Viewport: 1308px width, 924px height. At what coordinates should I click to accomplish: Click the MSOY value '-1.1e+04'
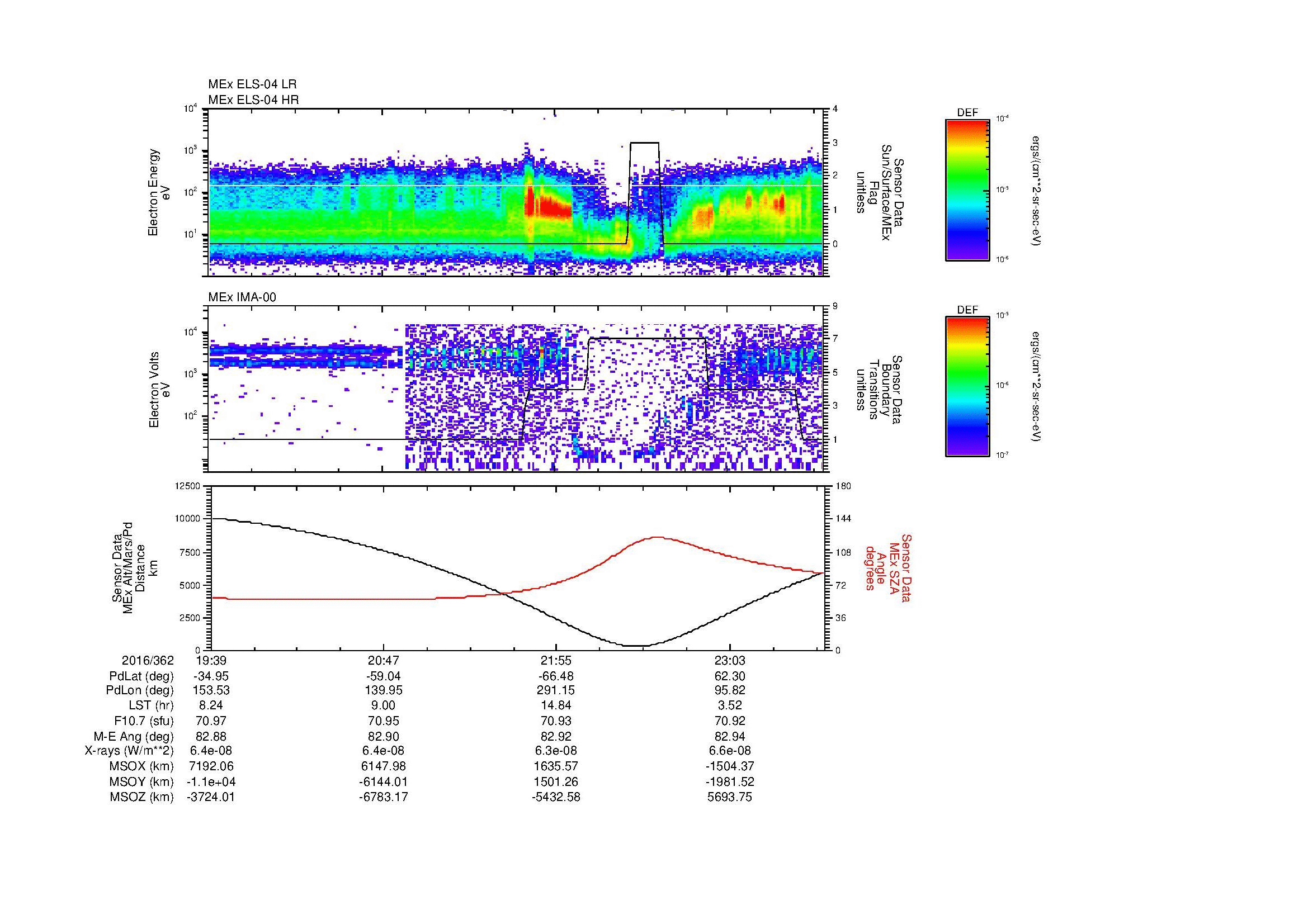(x=211, y=782)
